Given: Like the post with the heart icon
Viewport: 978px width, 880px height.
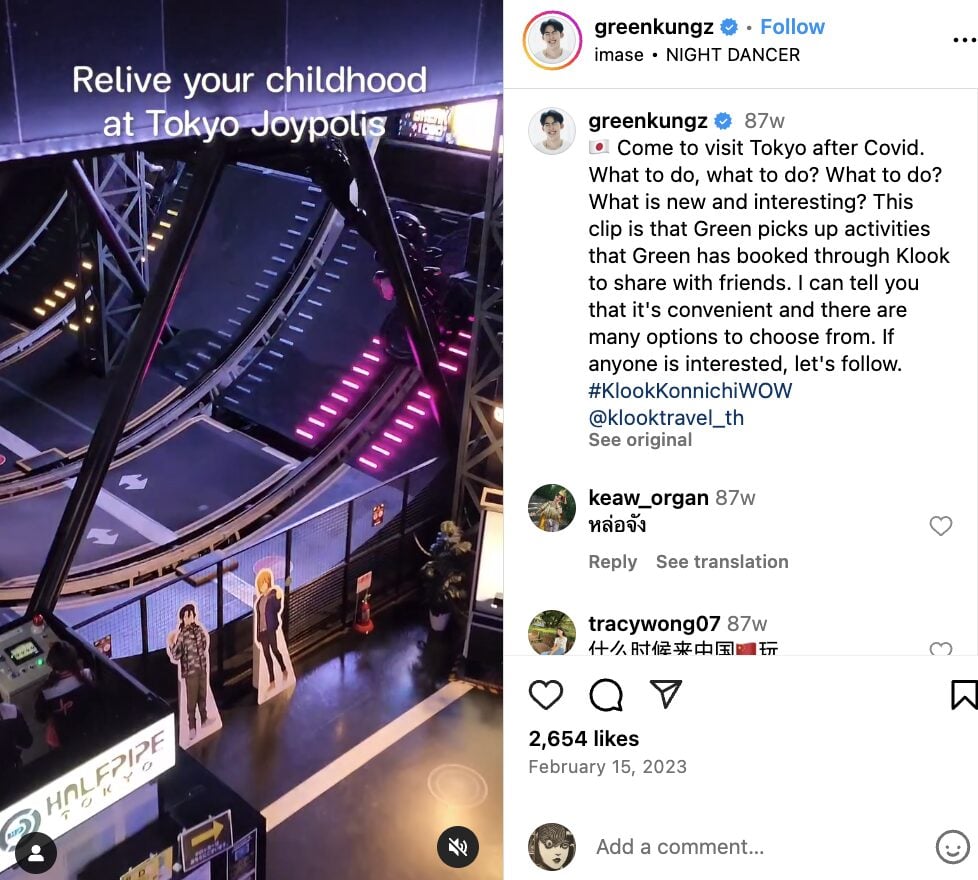Looking at the screenshot, I should coord(546,695).
